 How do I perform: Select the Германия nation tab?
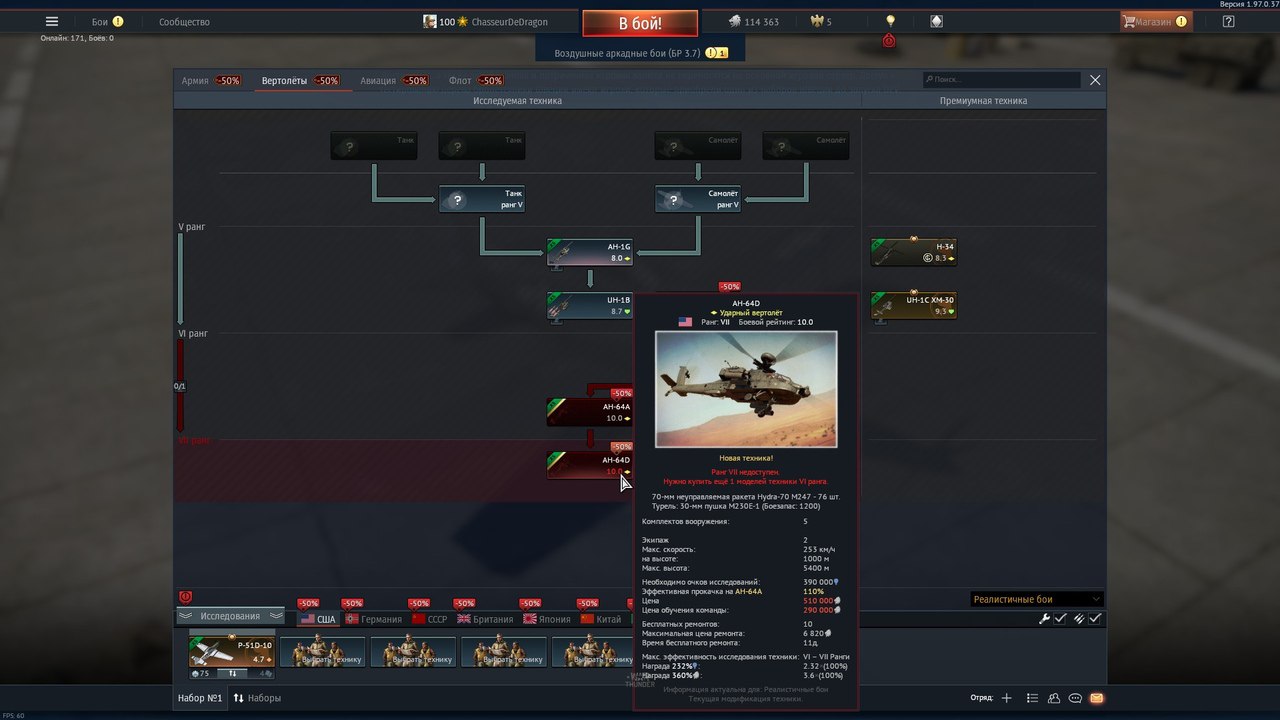click(x=374, y=619)
